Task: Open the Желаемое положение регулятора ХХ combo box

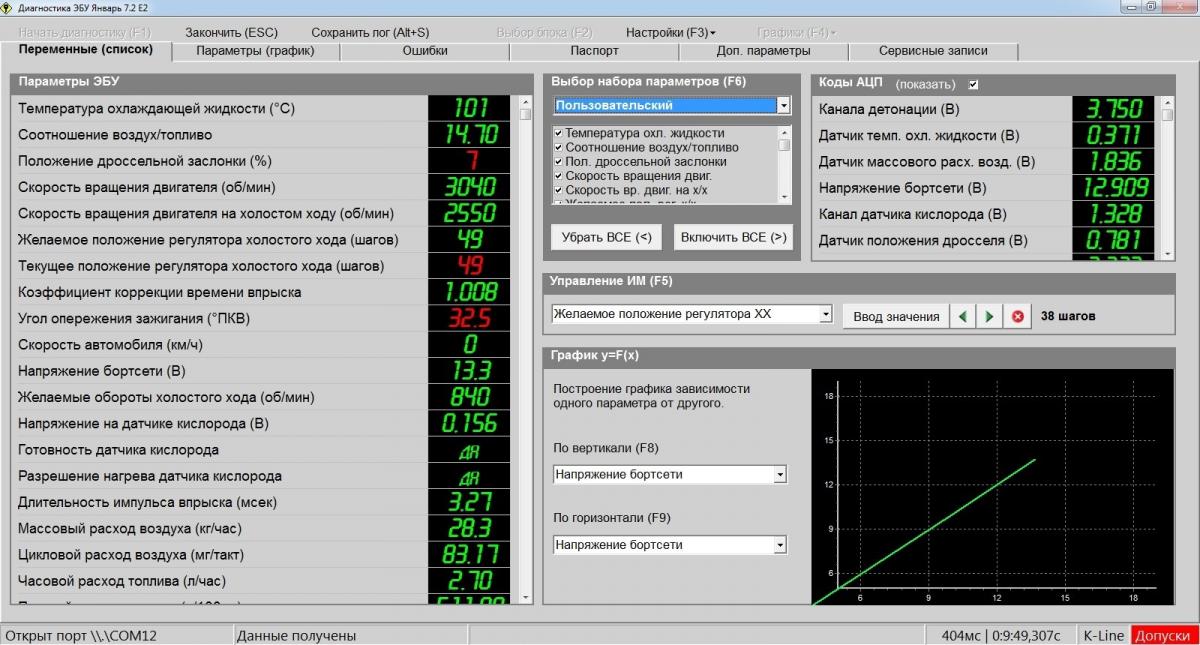Action: [825, 315]
